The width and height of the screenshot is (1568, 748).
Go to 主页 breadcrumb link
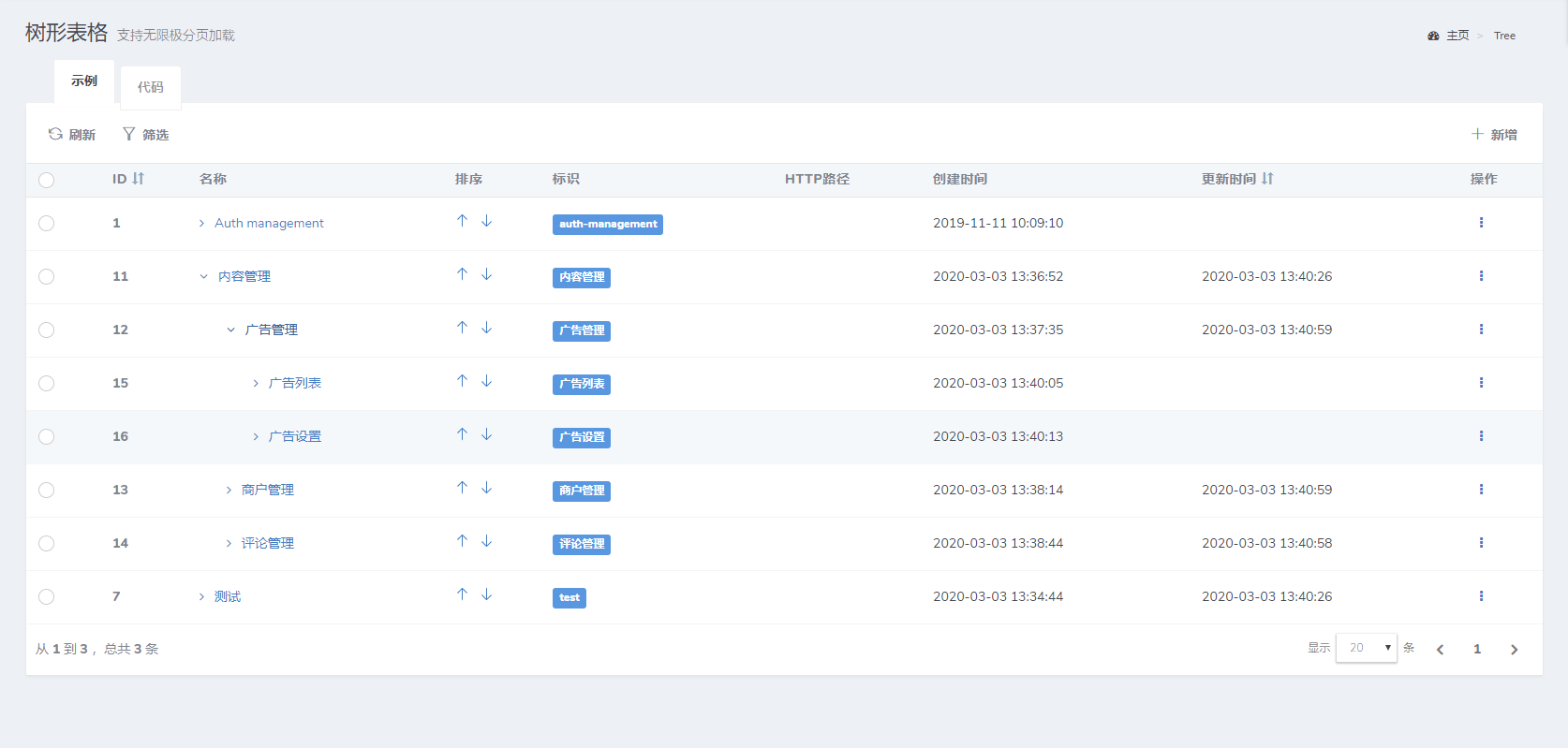pyautogui.click(x=1448, y=36)
